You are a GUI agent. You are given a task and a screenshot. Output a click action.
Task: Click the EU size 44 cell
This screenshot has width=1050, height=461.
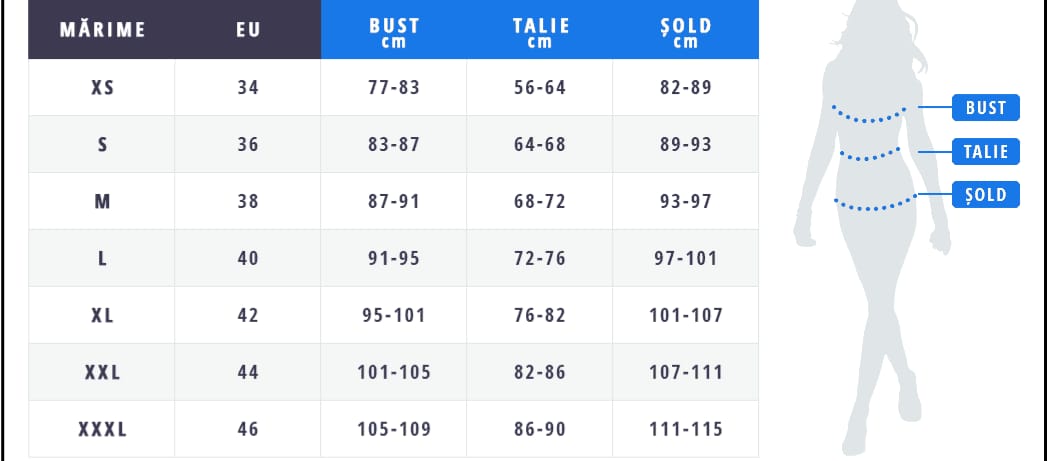248,373
